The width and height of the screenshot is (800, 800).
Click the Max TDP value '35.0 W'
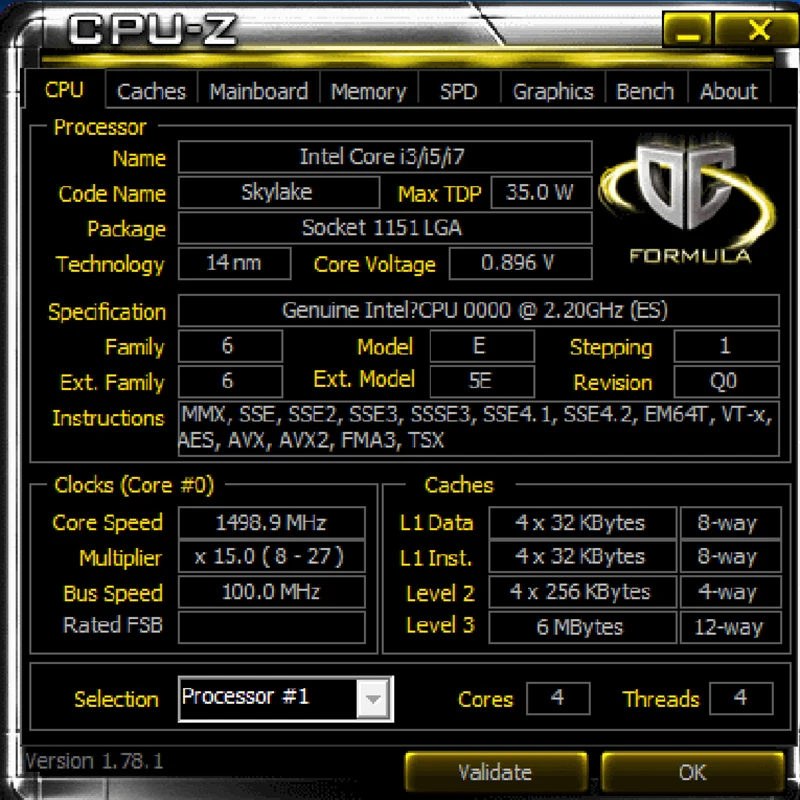pos(541,192)
